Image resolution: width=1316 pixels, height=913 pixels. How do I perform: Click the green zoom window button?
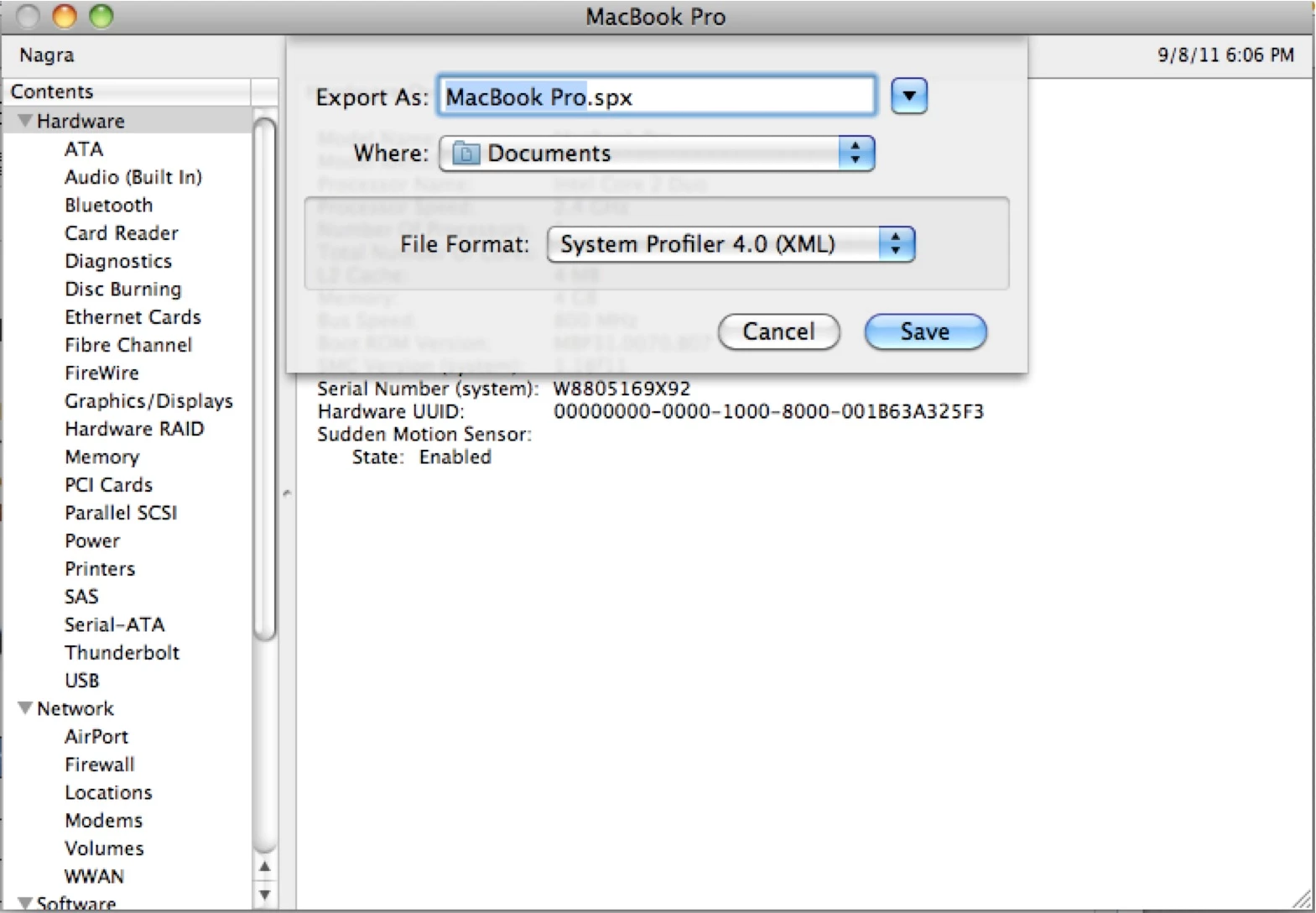(101, 16)
